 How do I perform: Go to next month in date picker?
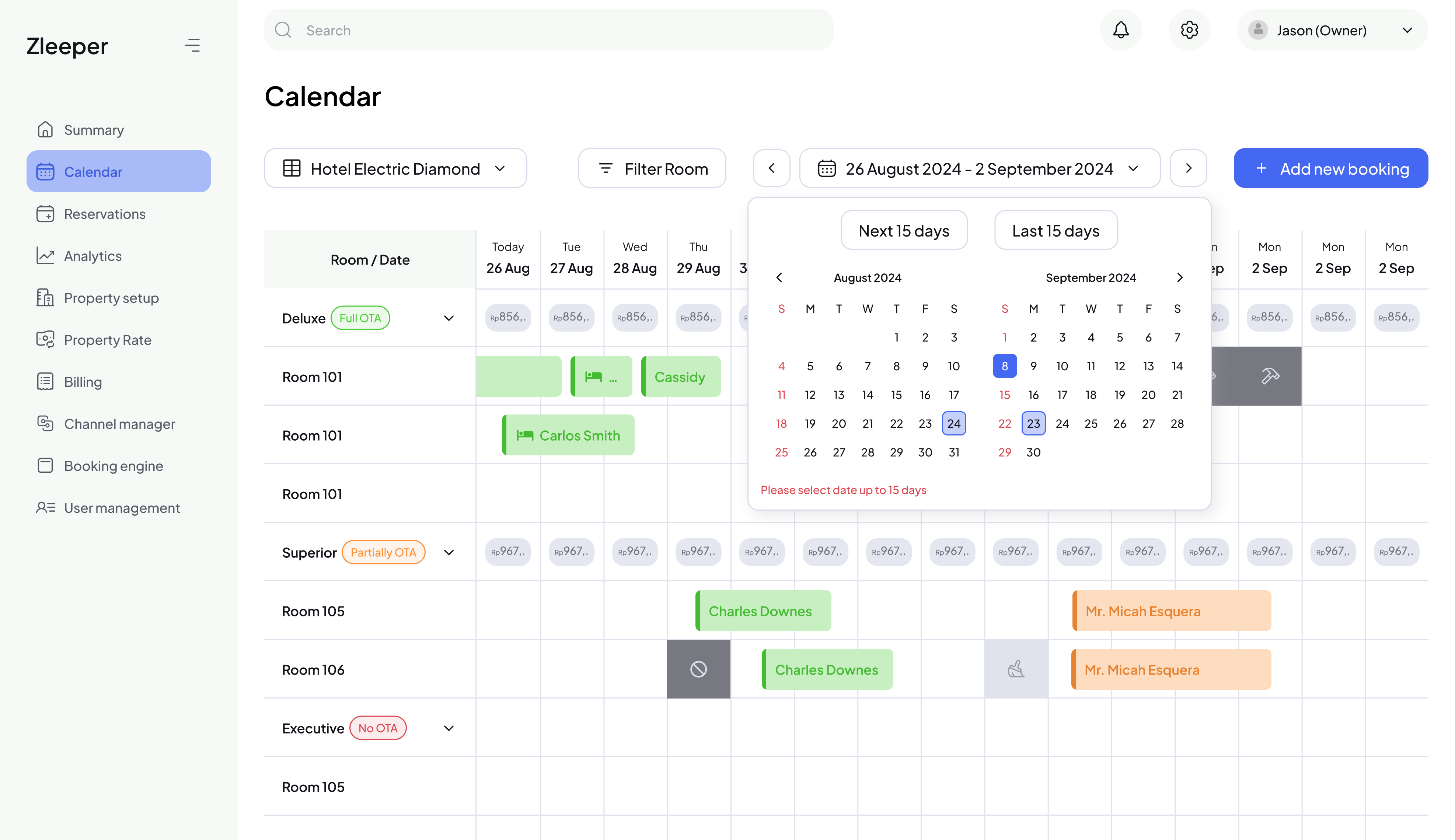[x=1180, y=277]
